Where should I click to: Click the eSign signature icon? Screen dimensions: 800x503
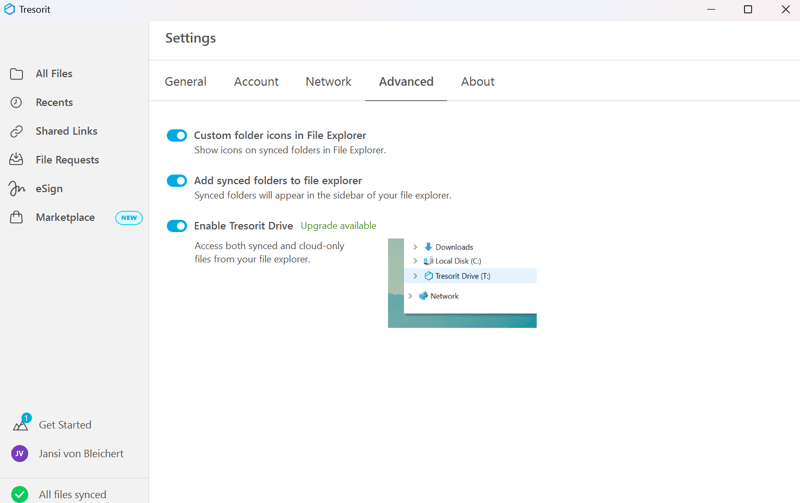[16, 189]
